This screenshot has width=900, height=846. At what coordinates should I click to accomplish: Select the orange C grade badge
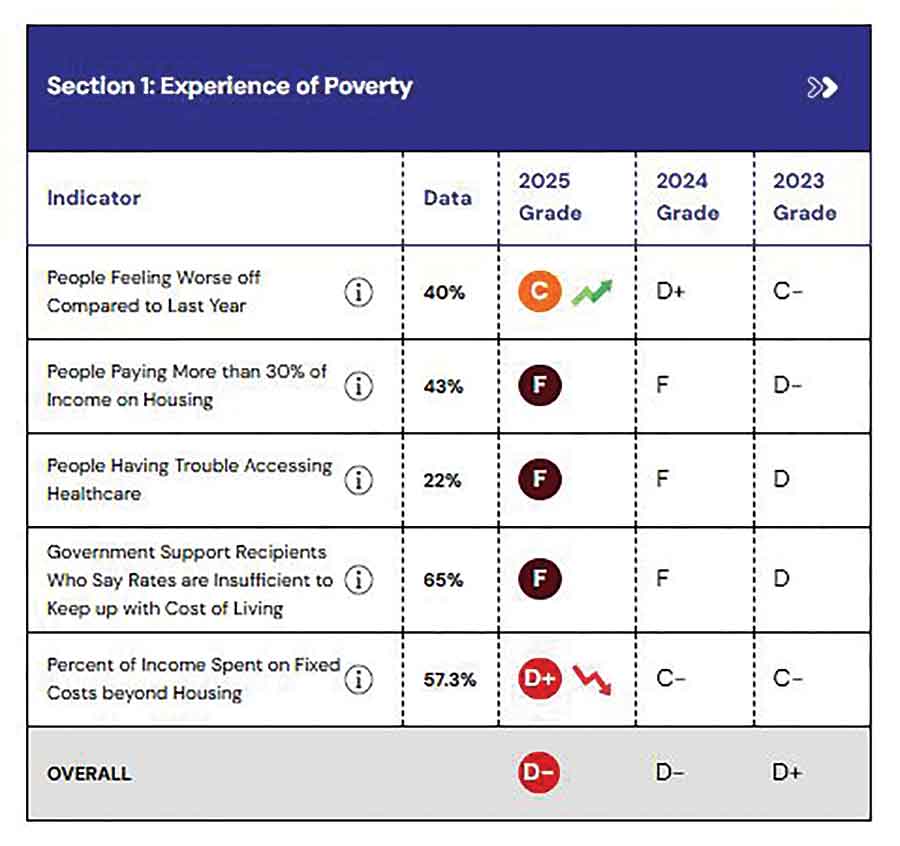(540, 292)
